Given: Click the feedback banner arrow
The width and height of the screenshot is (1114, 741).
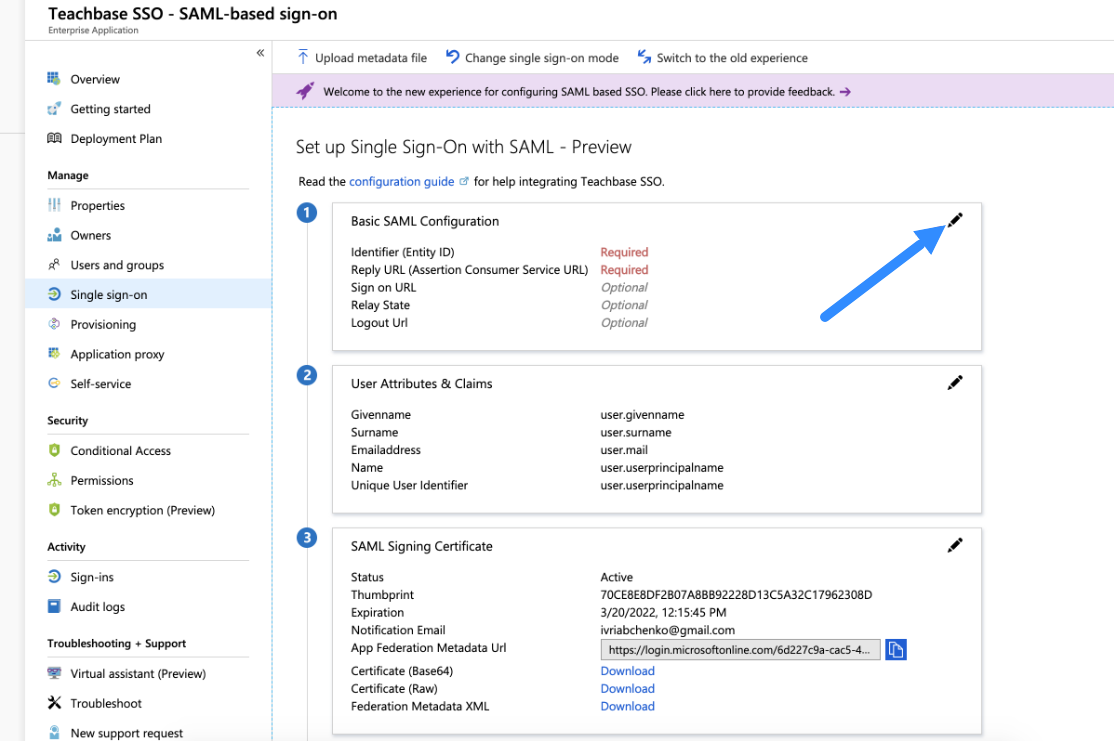Looking at the screenshot, I should [x=845, y=92].
